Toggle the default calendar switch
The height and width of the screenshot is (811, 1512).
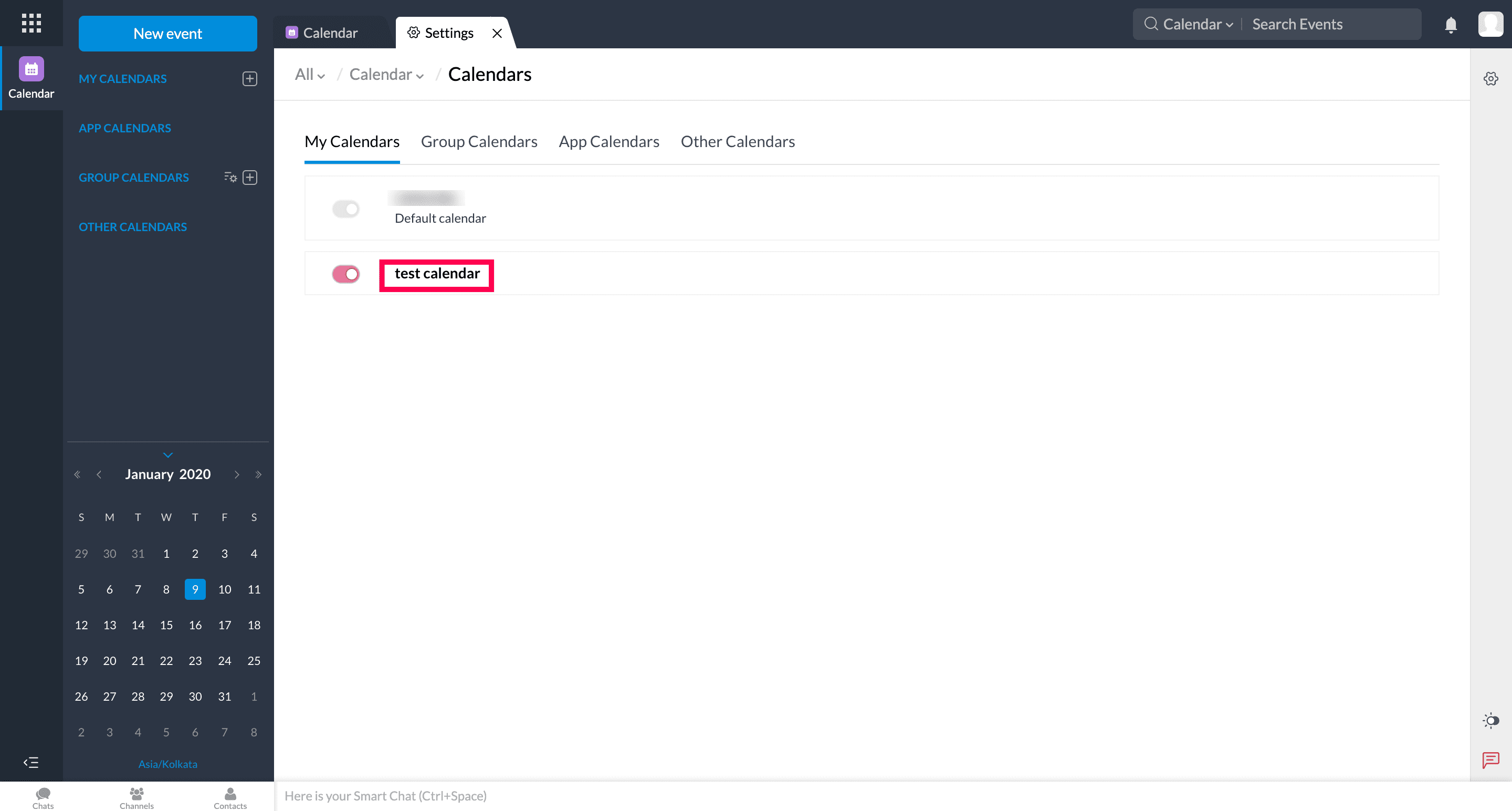click(x=346, y=209)
